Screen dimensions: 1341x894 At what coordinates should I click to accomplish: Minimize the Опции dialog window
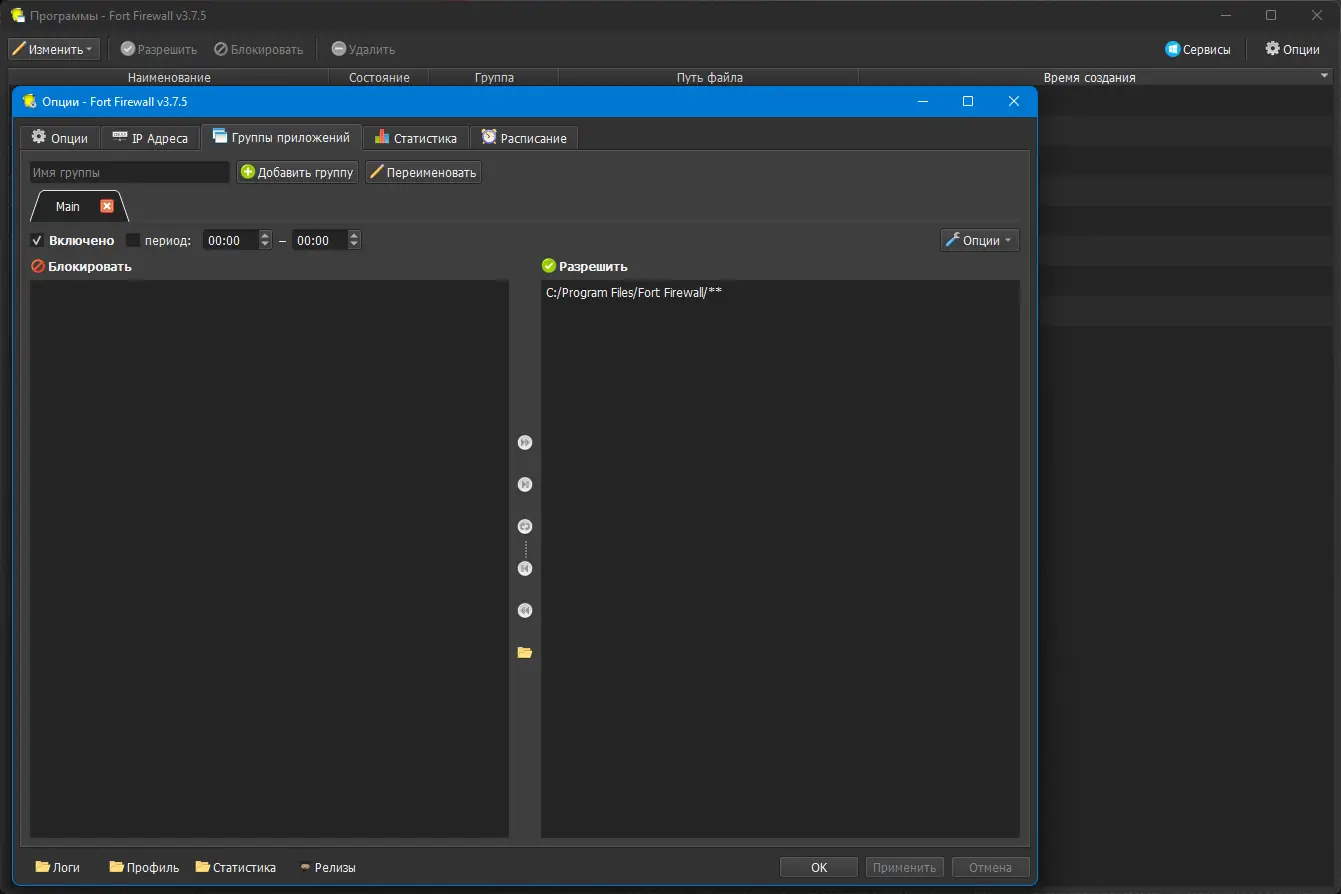tap(922, 101)
